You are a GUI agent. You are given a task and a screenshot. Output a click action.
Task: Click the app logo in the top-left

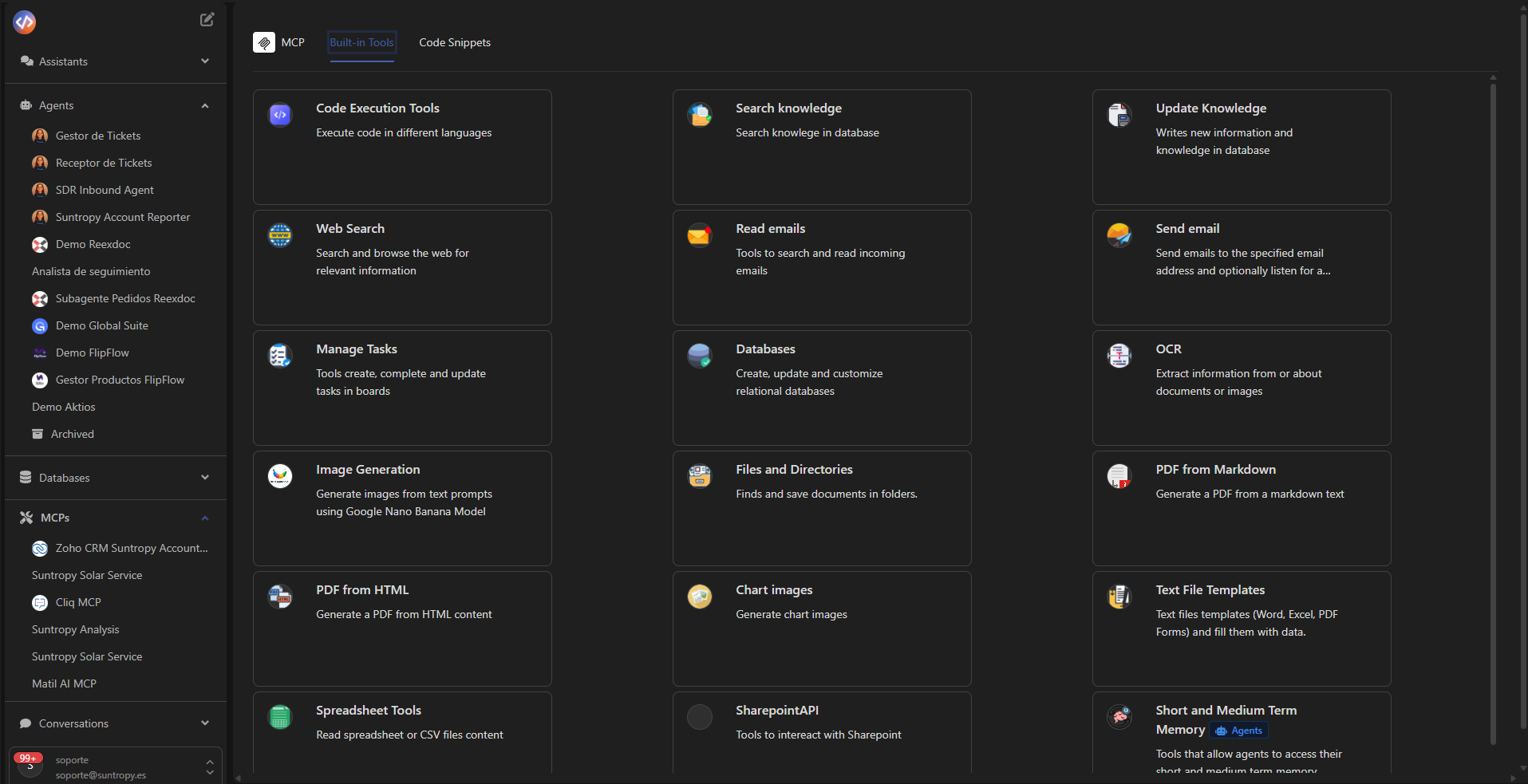click(x=25, y=22)
